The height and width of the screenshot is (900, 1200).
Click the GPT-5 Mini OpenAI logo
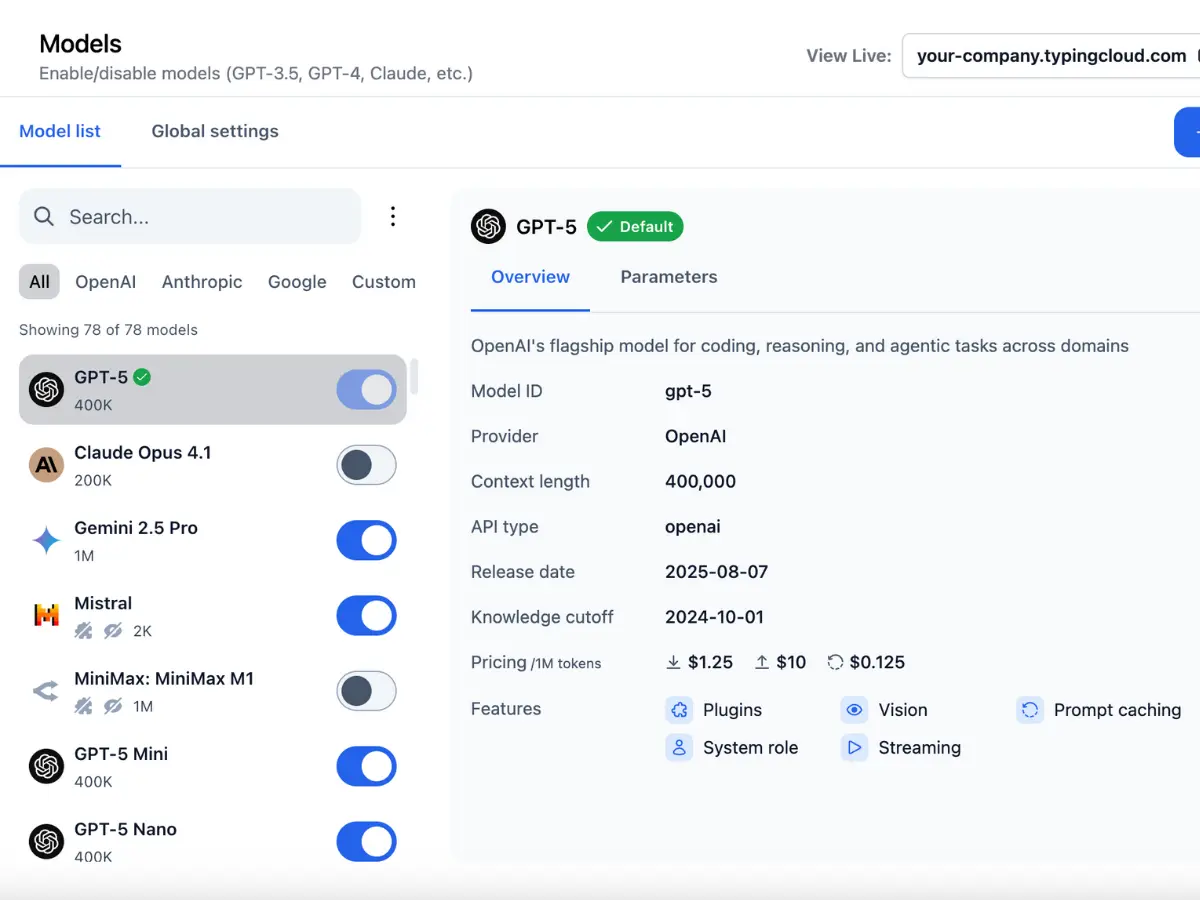(x=46, y=766)
